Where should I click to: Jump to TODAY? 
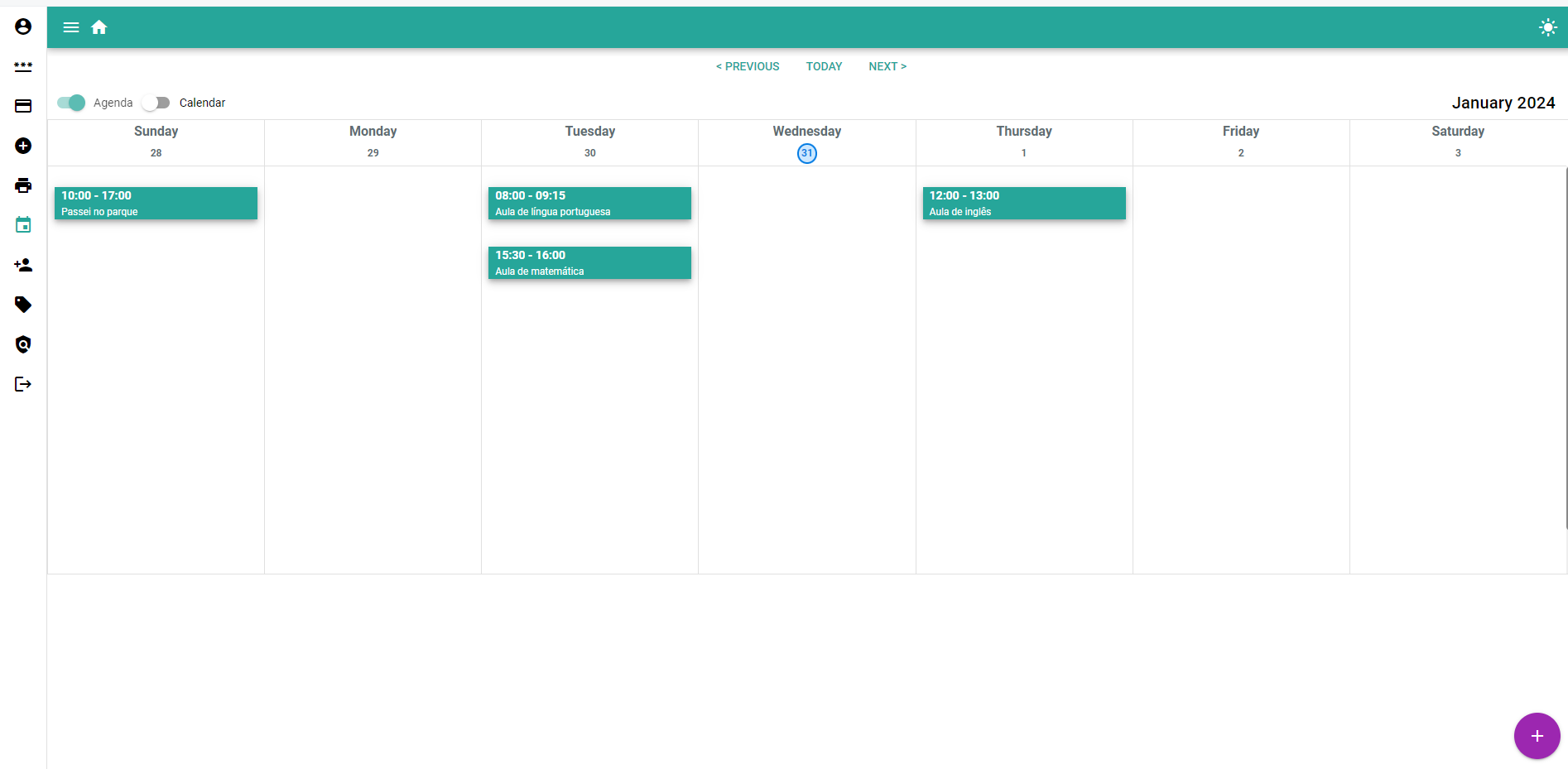click(824, 66)
